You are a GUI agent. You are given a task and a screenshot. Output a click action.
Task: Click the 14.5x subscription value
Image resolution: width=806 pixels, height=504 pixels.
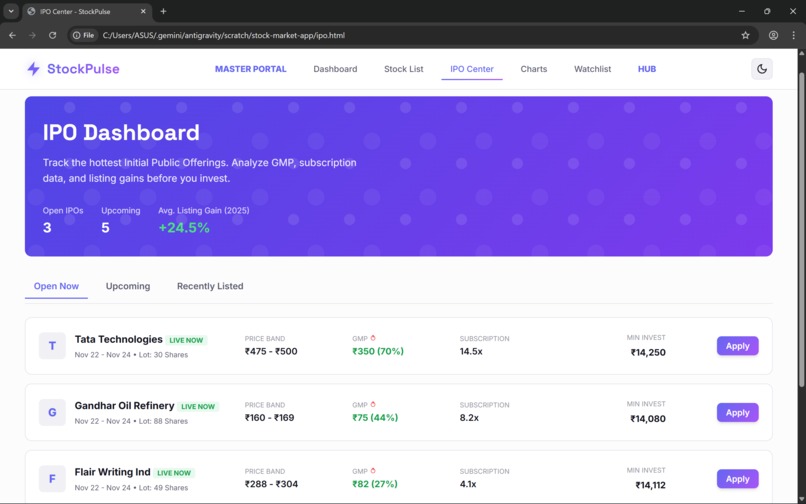(471, 351)
